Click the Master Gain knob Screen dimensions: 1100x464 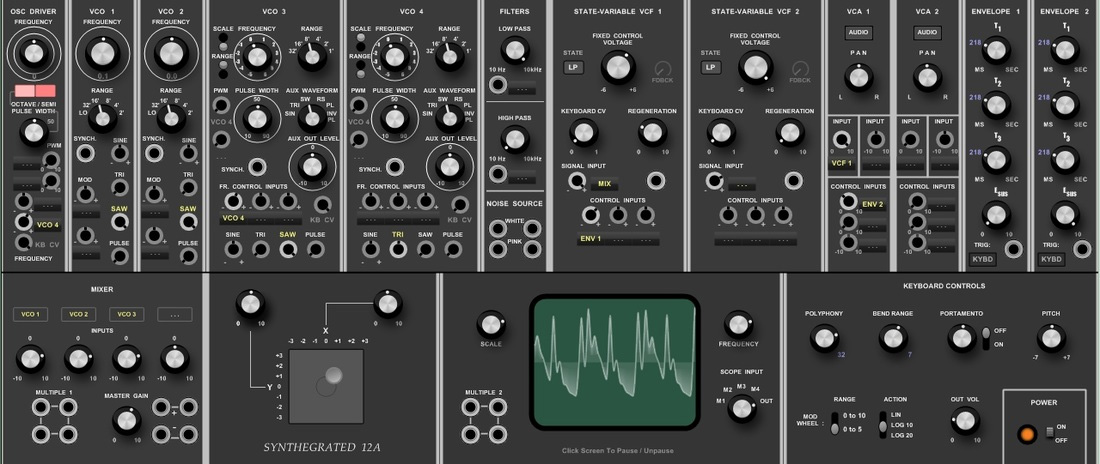[126, 420]
